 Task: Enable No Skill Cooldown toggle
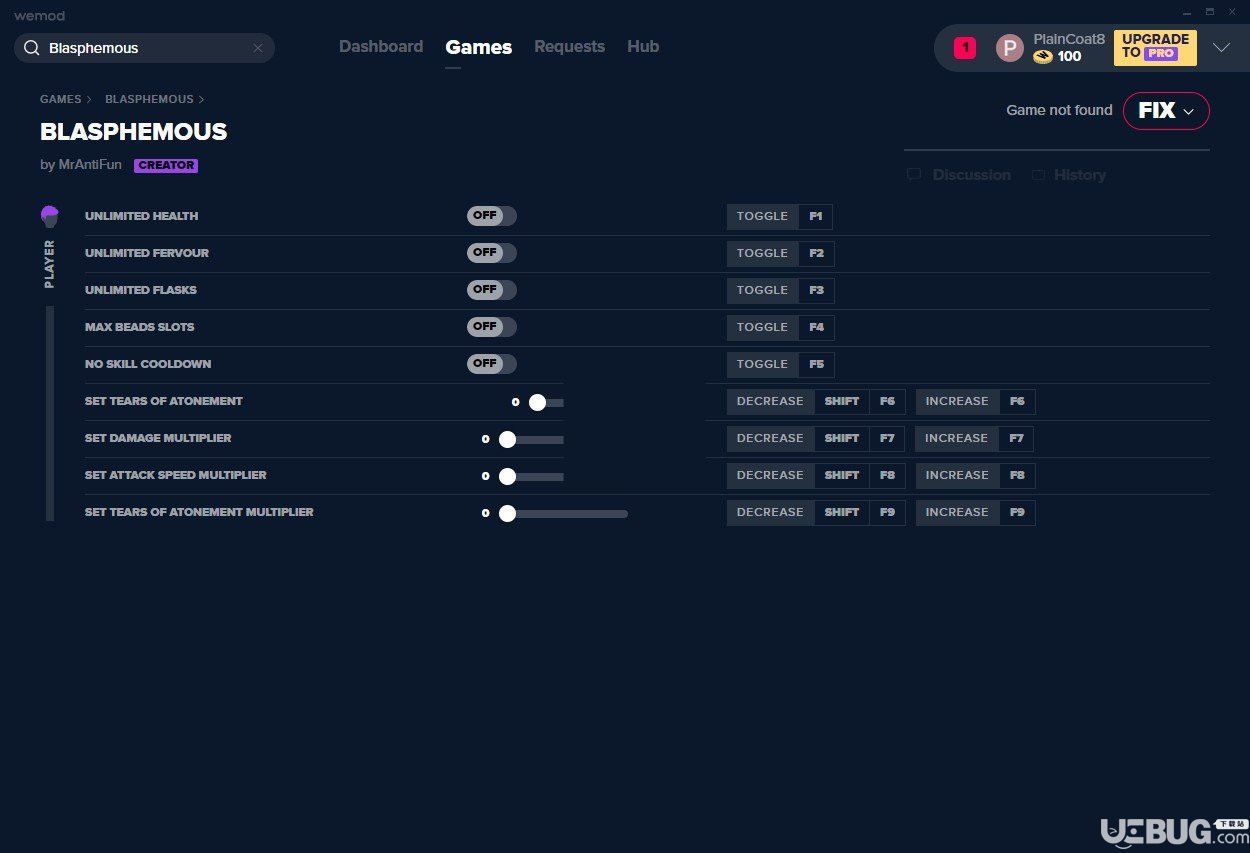[x=492, y=364]
